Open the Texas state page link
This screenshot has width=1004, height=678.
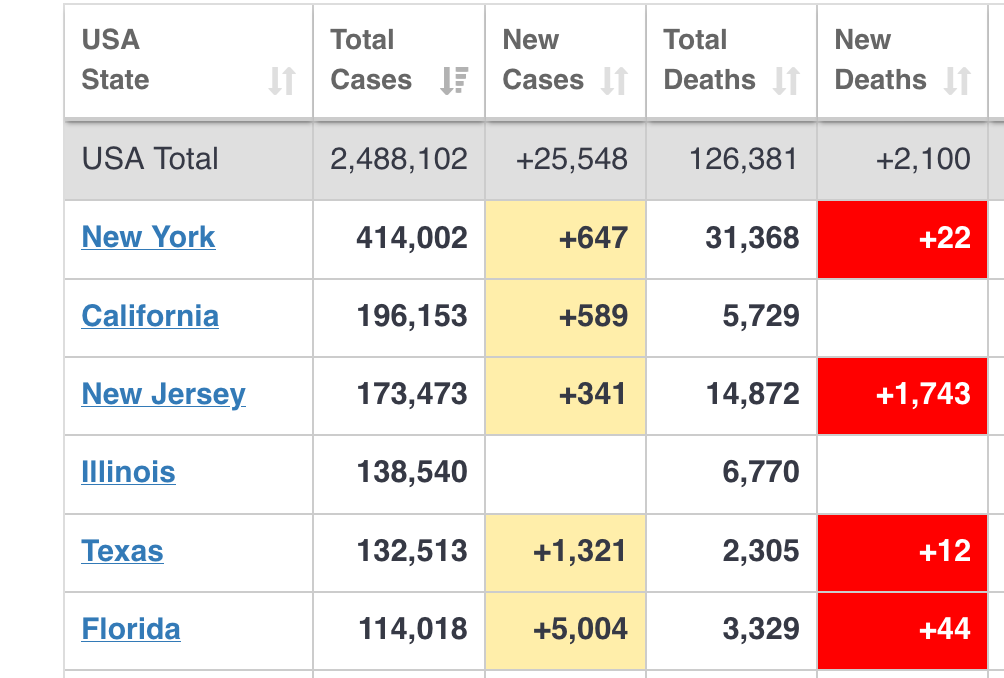[x=122, y=551]
